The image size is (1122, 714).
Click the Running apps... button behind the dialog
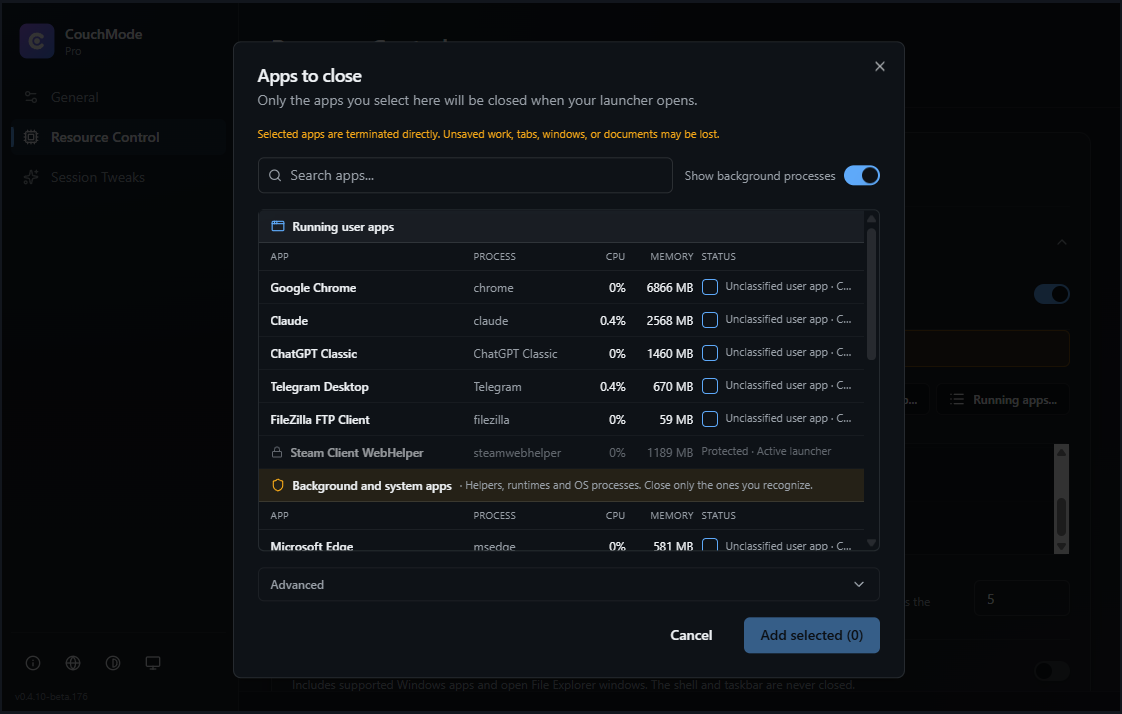(1003, 399)
